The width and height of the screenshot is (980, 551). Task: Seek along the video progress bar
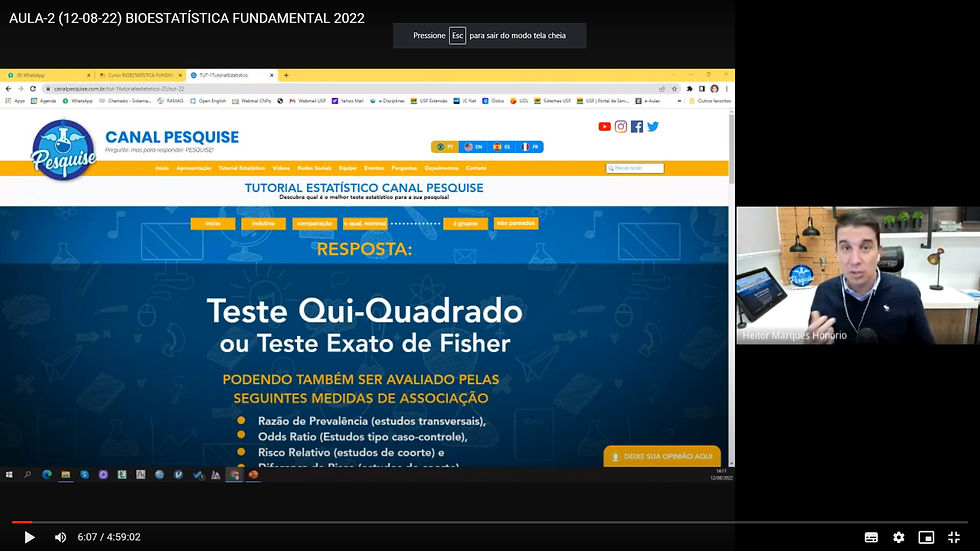[x=490, y=522]
